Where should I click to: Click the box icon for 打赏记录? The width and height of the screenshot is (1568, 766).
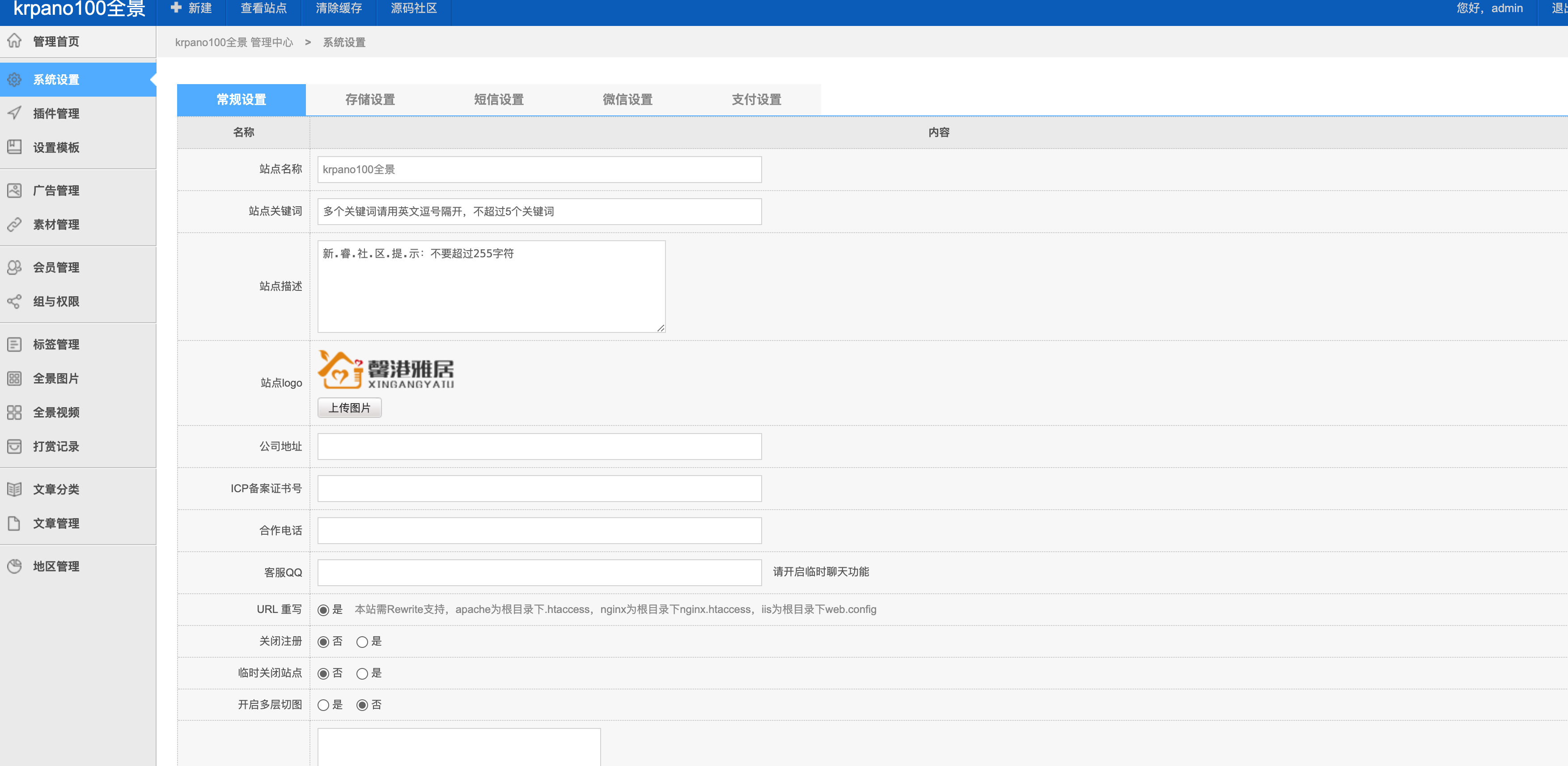(x=15, y=447)
